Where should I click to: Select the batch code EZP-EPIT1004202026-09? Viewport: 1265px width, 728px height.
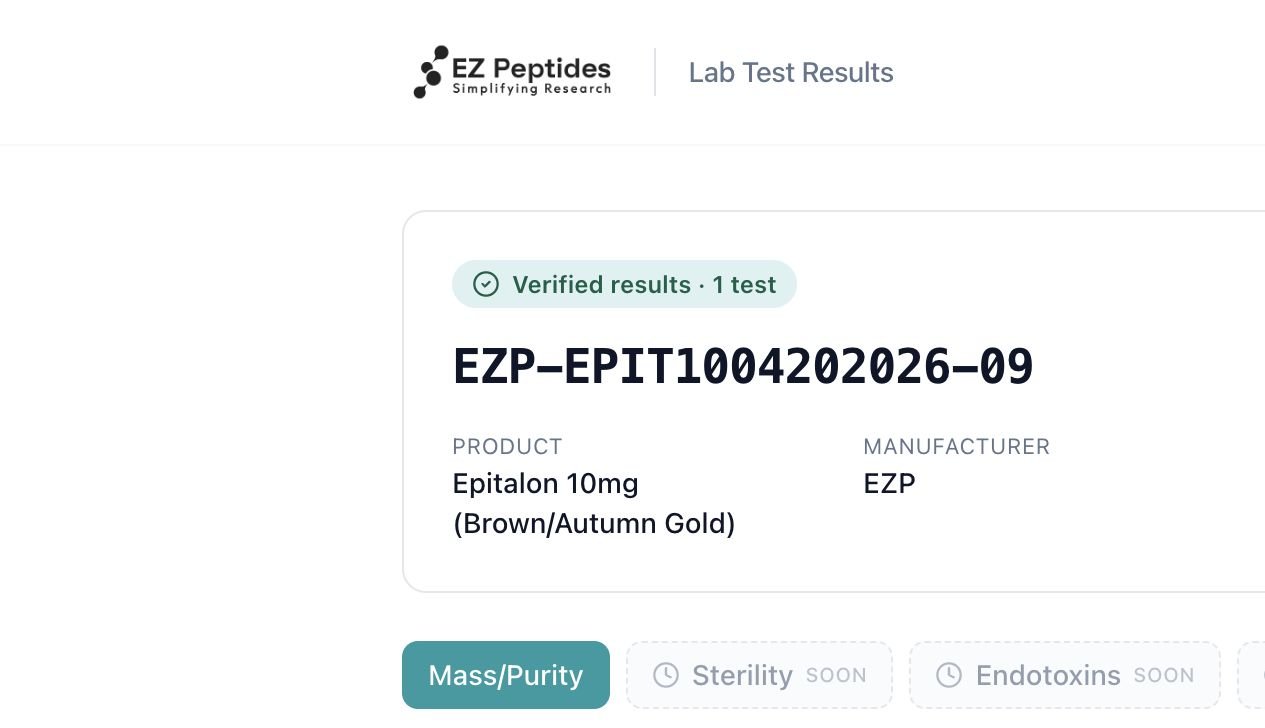point(743,366)
